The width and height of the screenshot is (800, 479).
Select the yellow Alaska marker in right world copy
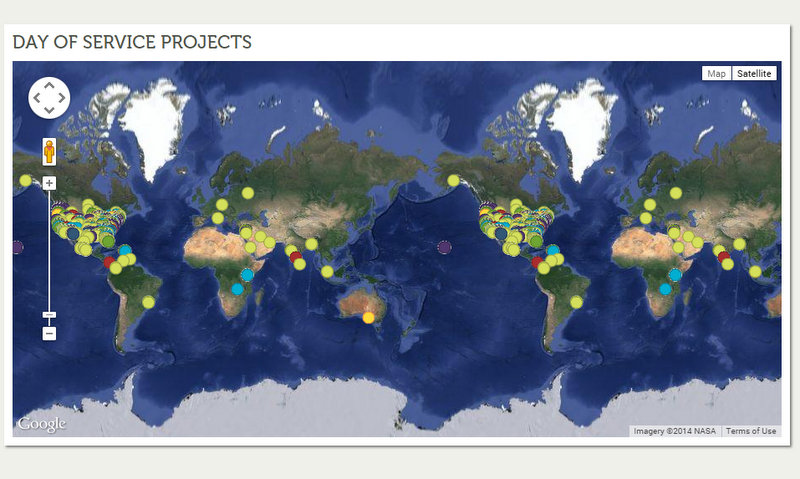point(454,180)
